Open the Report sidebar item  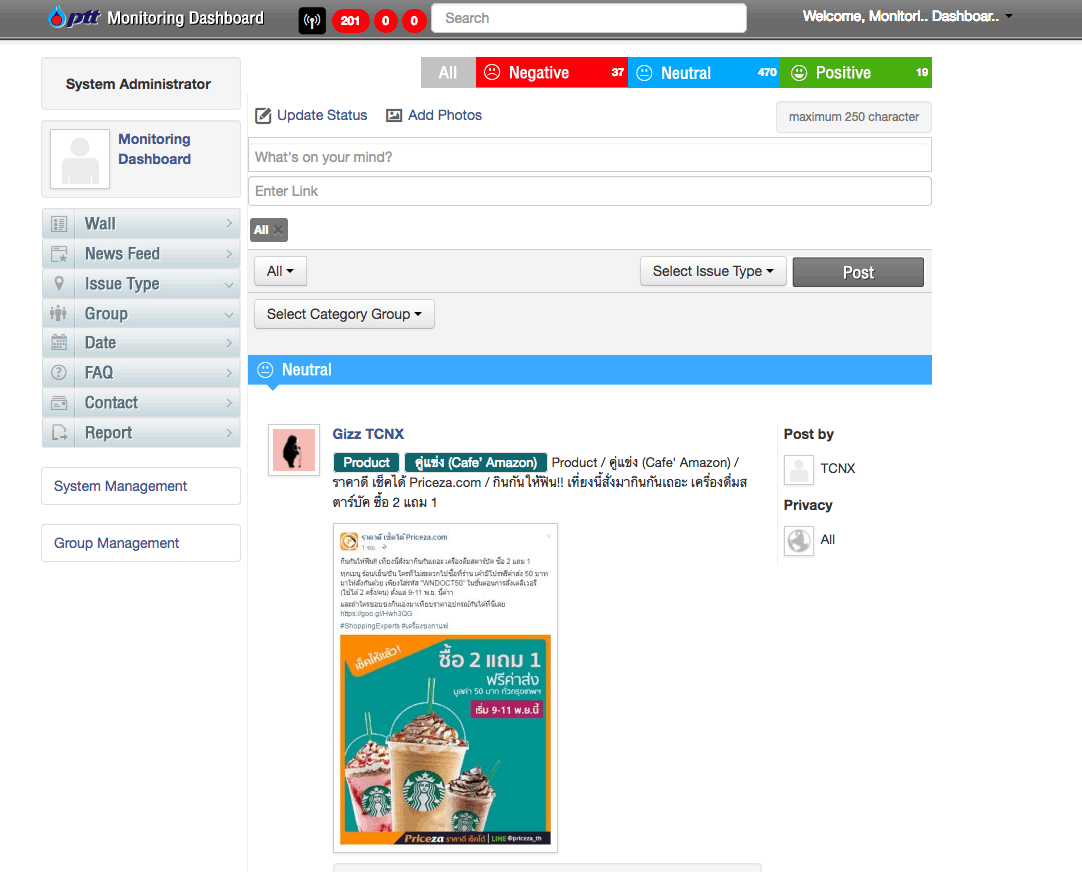pyautogui.click(x=141, y=433)
